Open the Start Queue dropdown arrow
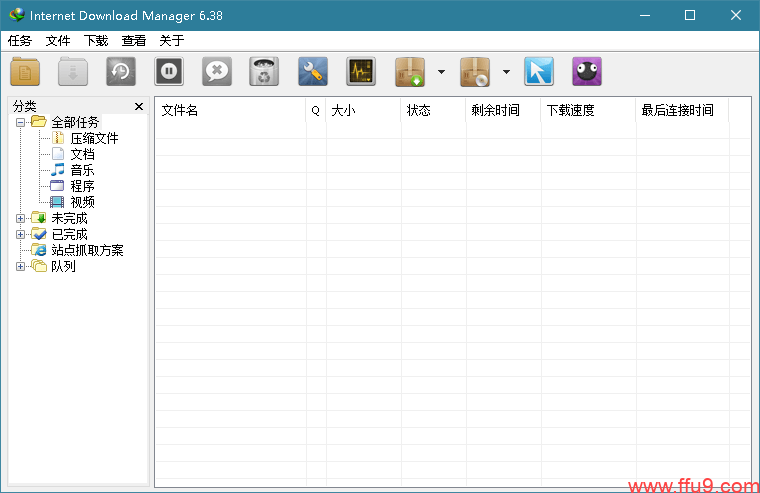 [441, 72]
